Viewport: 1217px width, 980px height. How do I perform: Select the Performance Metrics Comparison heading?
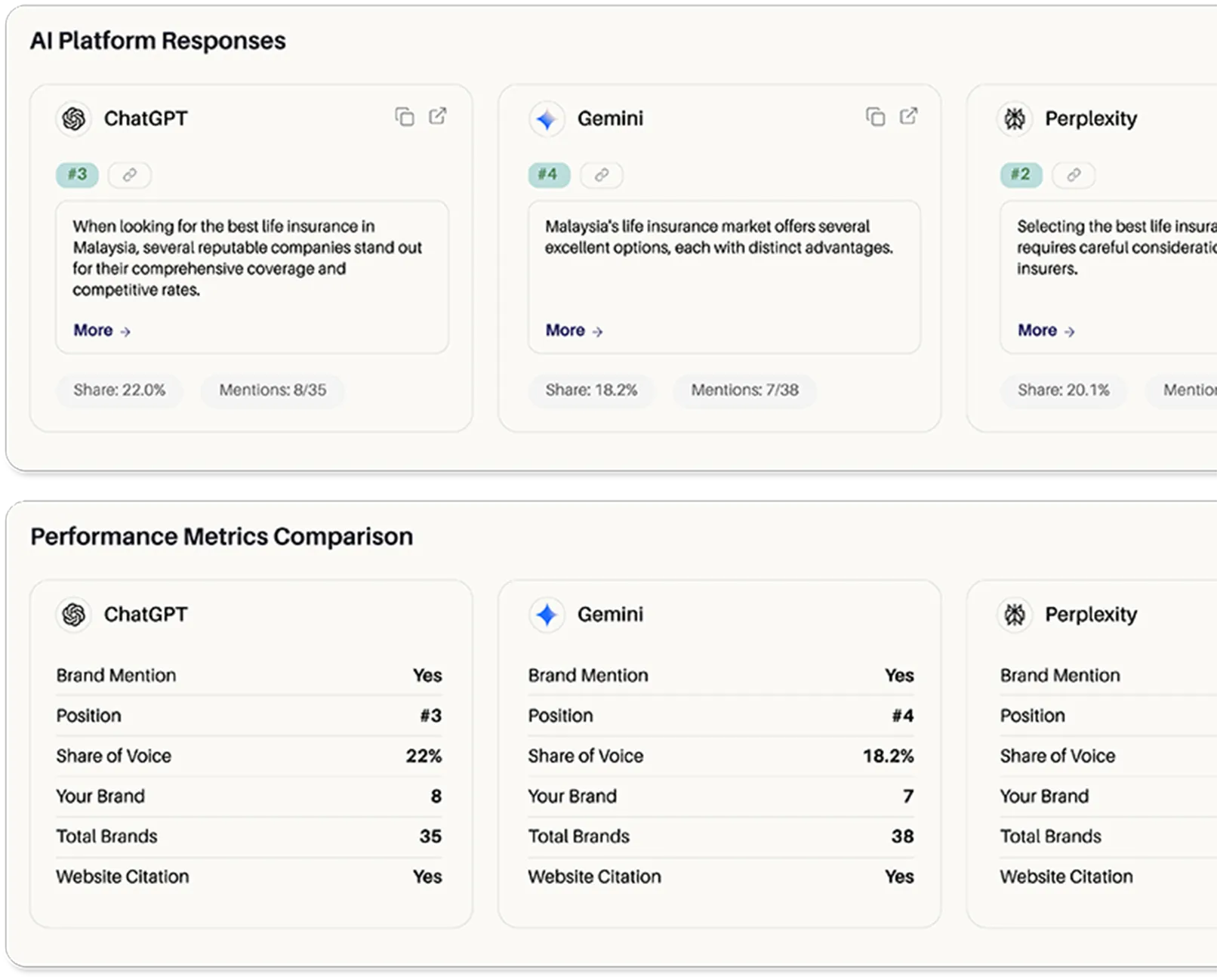pos(222,537)
